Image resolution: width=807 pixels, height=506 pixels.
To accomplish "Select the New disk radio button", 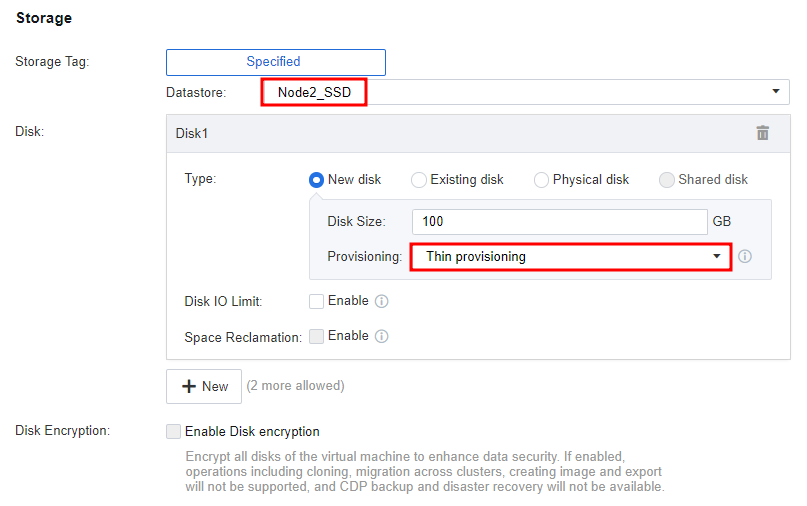I will (316, 180).
